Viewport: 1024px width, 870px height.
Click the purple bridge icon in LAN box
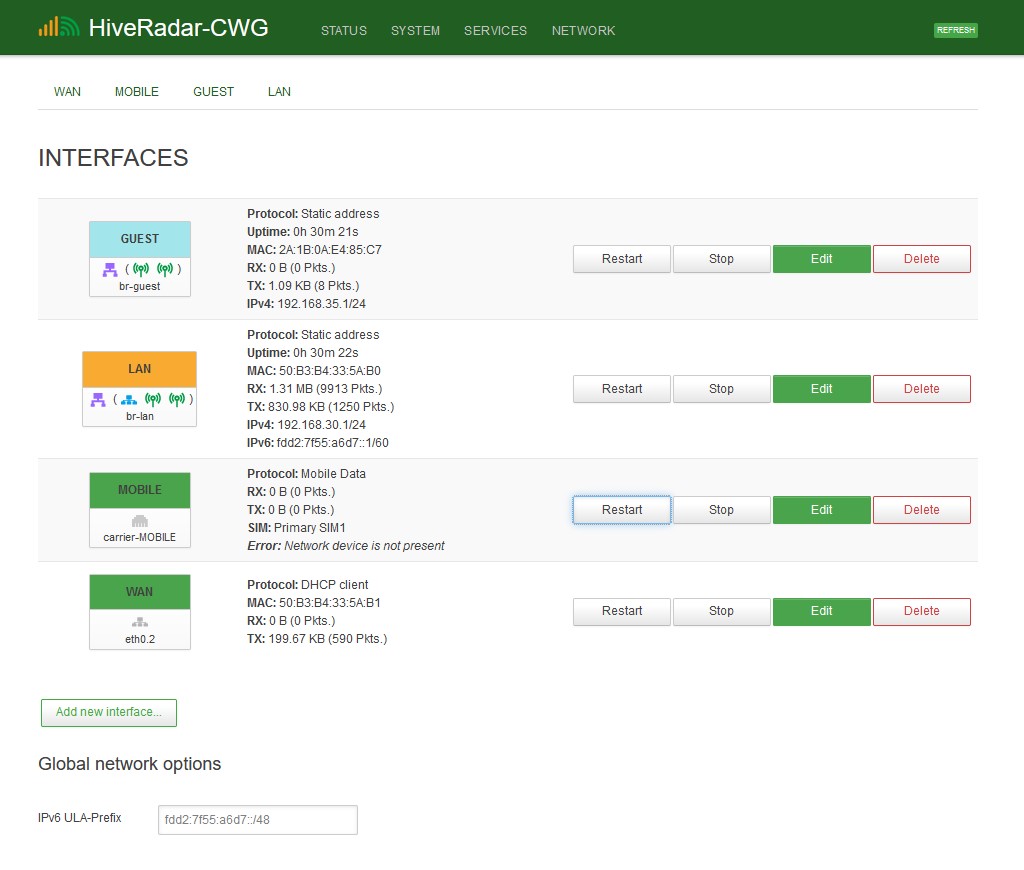[98, 399]
